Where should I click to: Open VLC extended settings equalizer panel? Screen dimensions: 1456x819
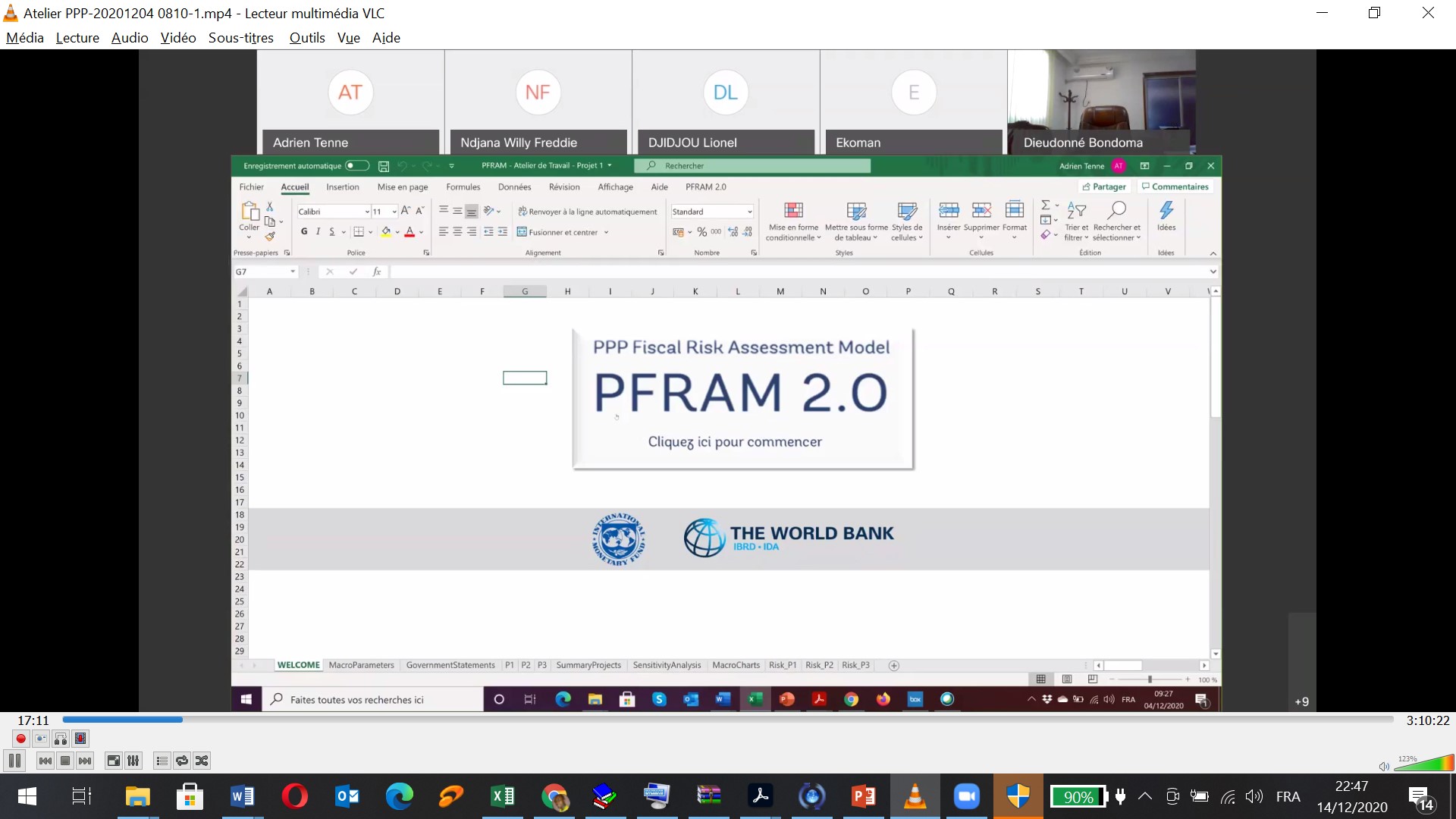tap(133, 761)
